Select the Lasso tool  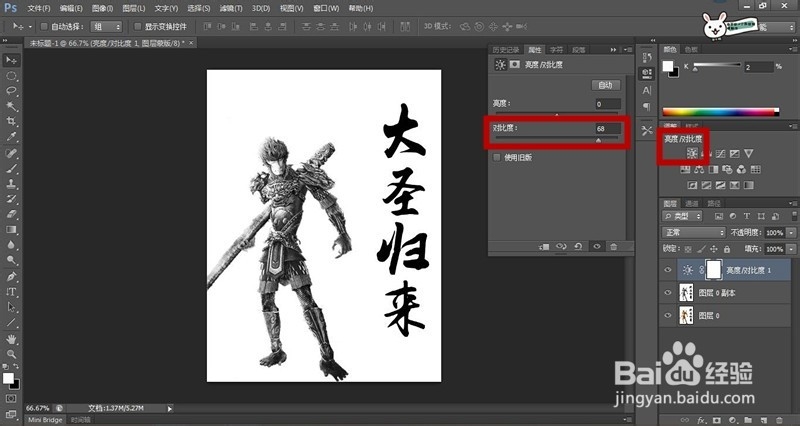(x=11, y=91)
